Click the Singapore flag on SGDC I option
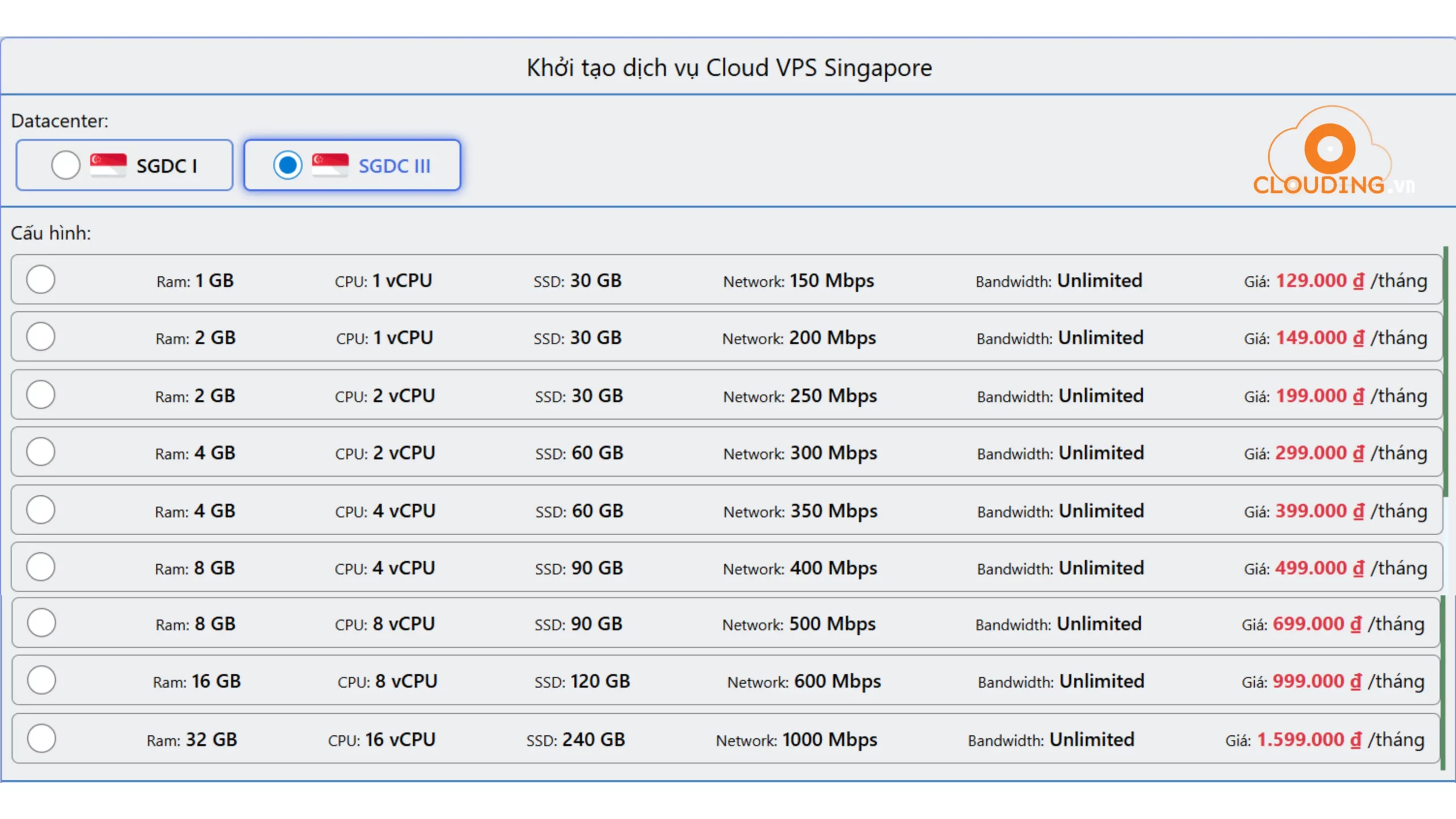This screenshot has width=1456, height=819. (109, 165)
